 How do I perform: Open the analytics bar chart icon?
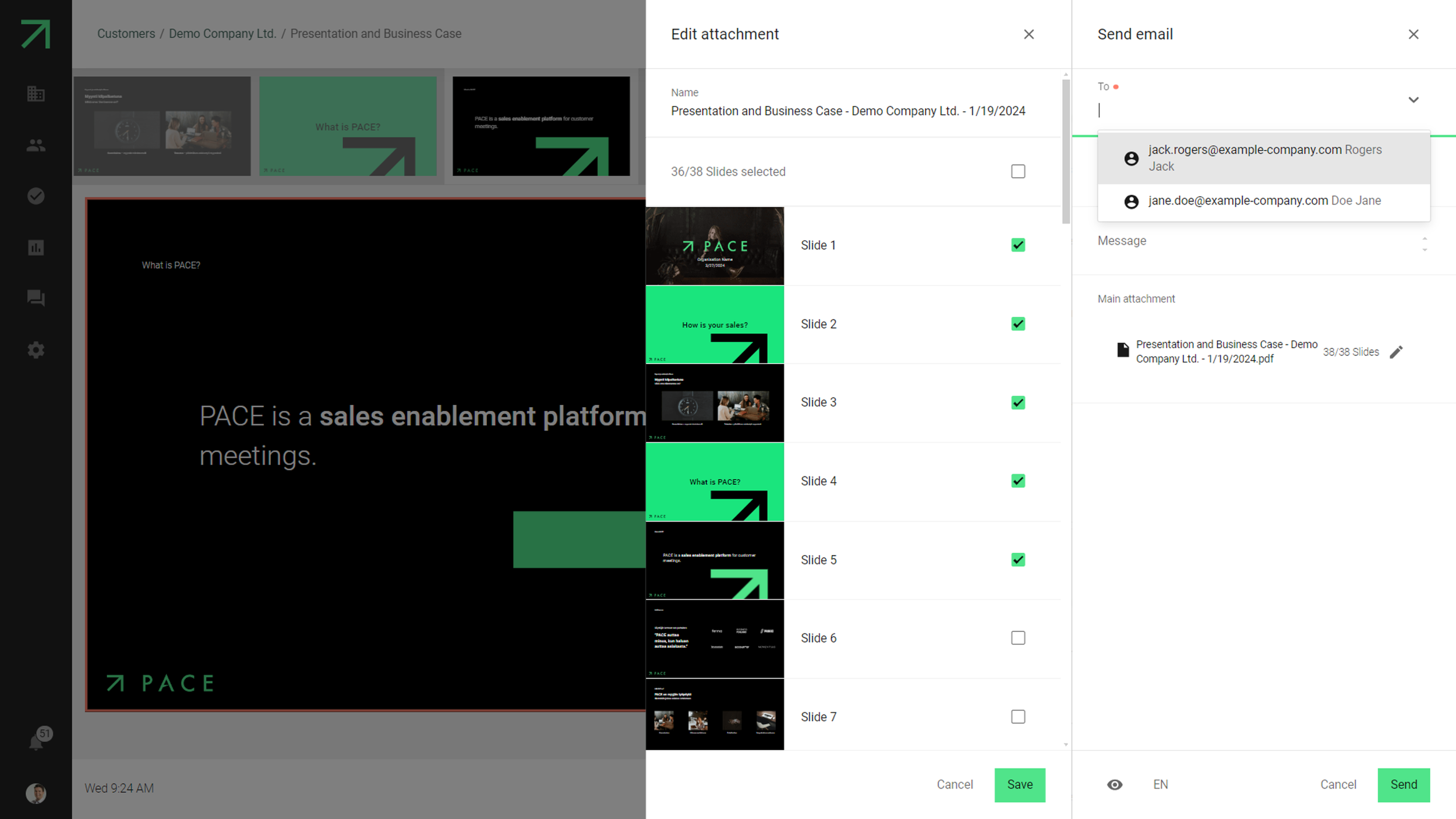[x=36, y=248]
